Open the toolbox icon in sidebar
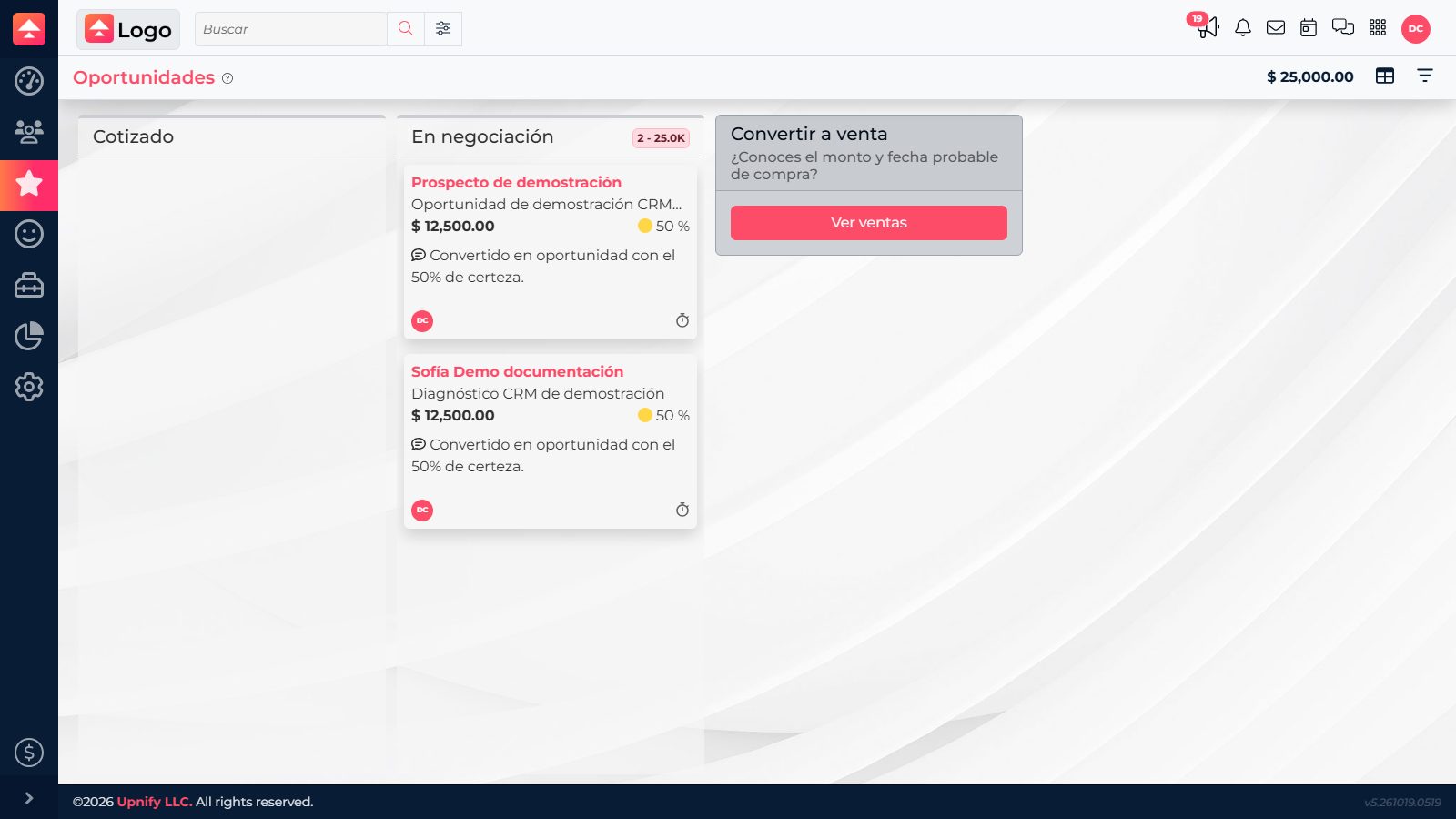The height and width of the screenshot is (819, 1456). click(29, 285)
